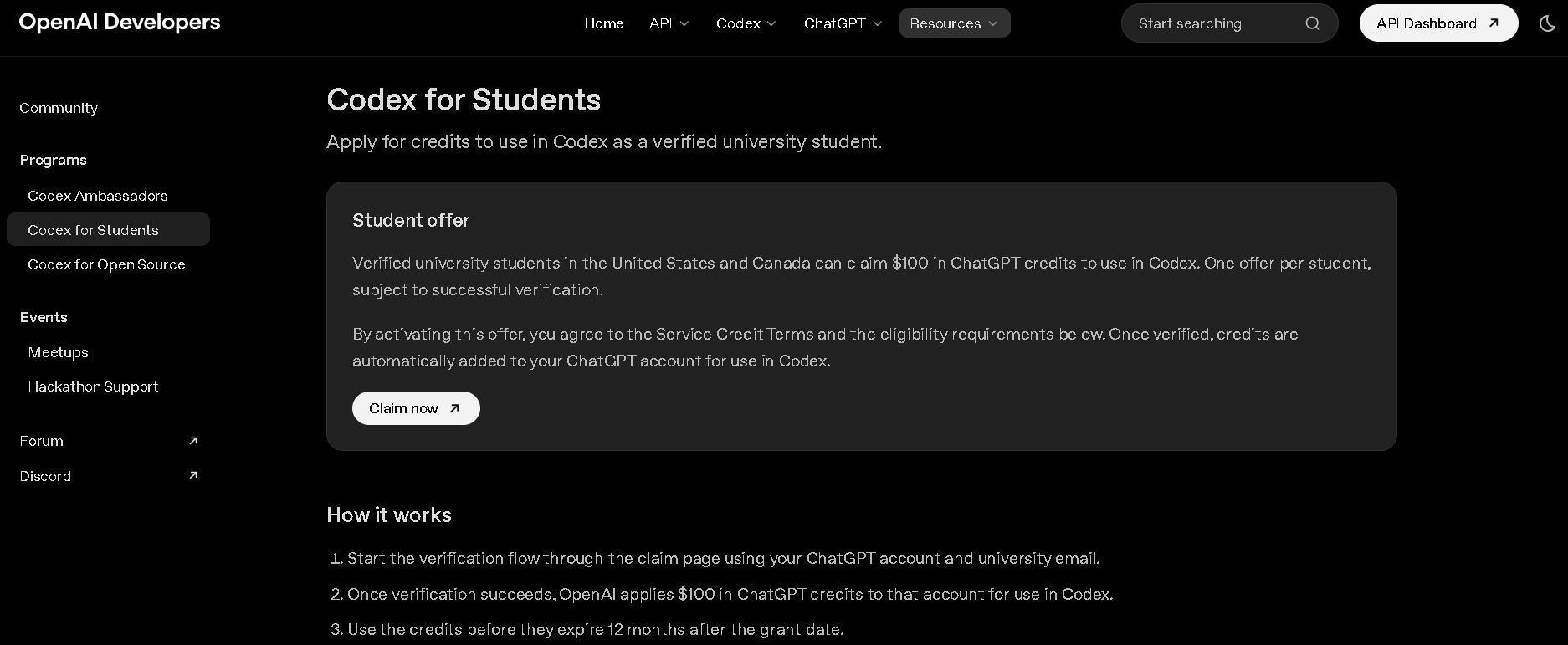
Task: Click the arrow icon on API Dashboard
Action: pyautogui.click(x=1494, y=23)
